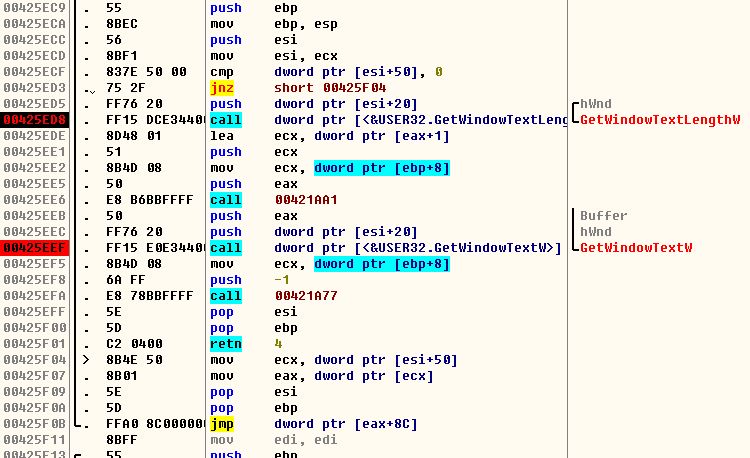Click address 00425EDE lea row
This screenshot has height=458, width=750.
coord(34,136)
